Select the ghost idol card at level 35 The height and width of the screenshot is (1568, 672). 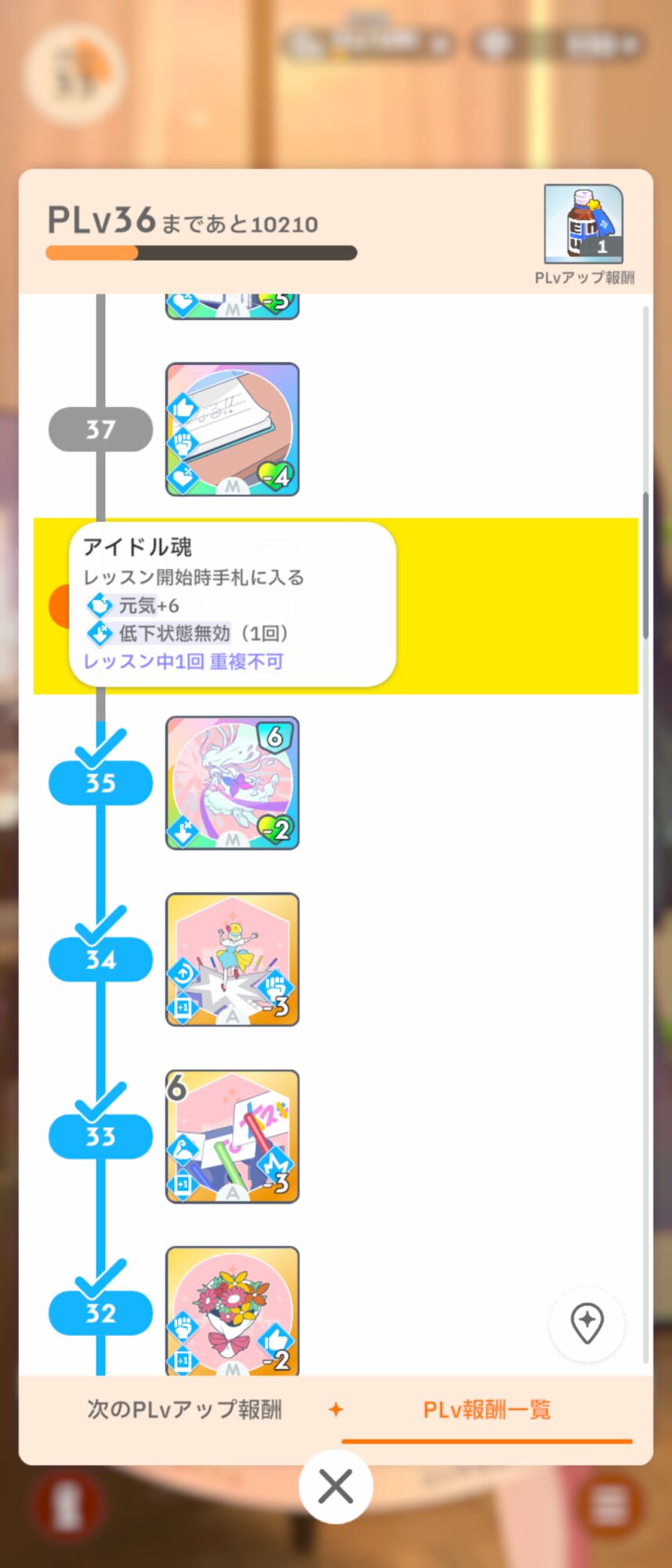pos(232,782)
